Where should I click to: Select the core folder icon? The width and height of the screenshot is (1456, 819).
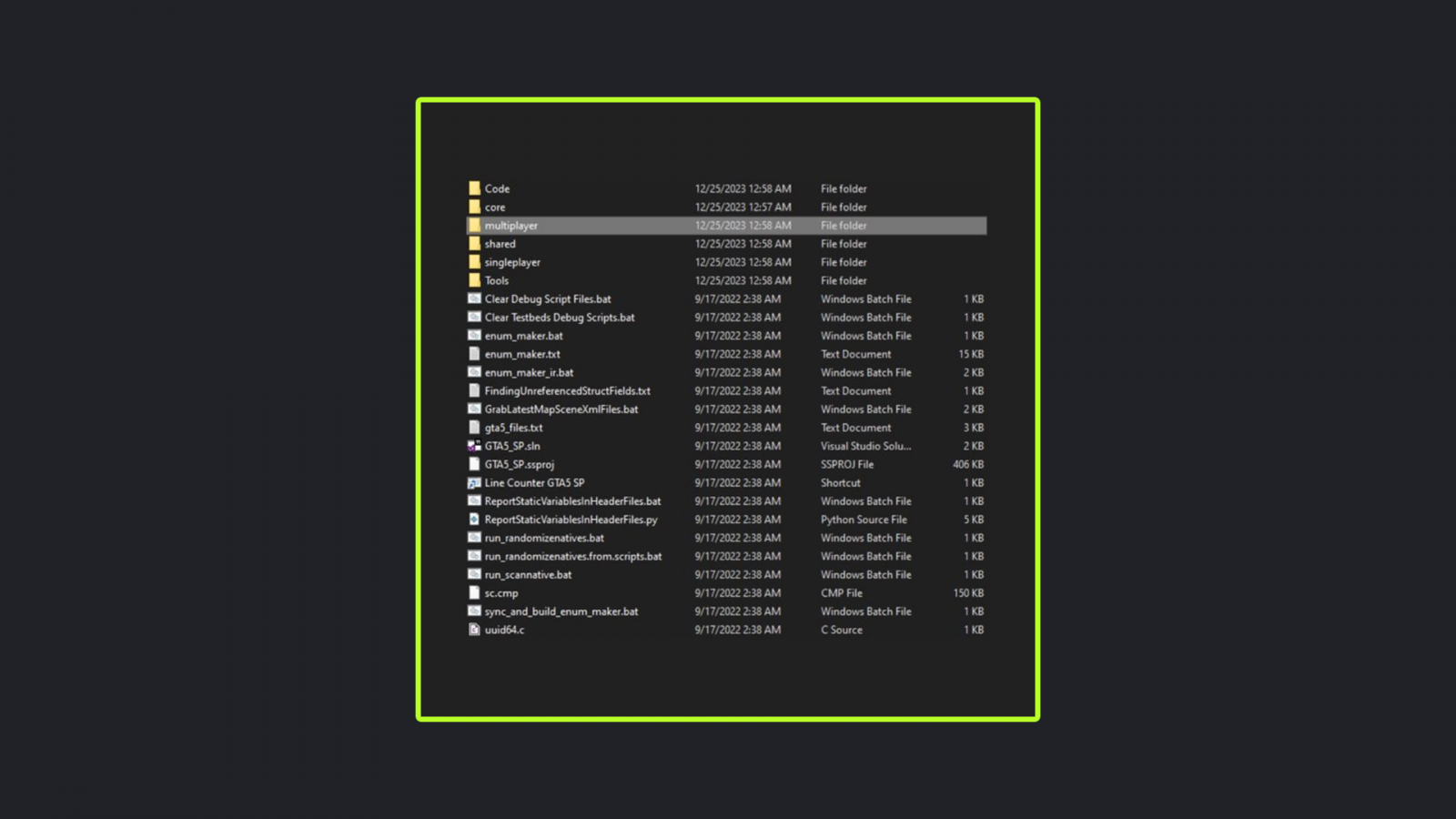point(474,207)
